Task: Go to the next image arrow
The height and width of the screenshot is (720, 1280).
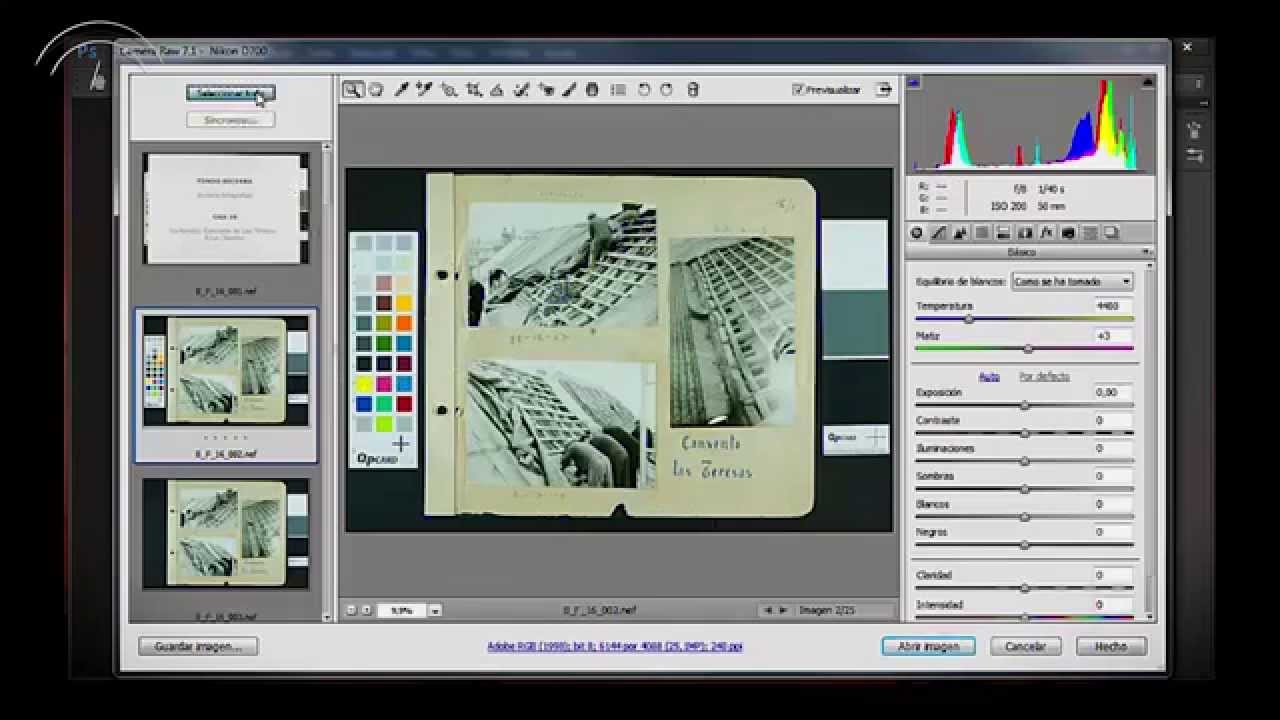Action: [783, 610]
